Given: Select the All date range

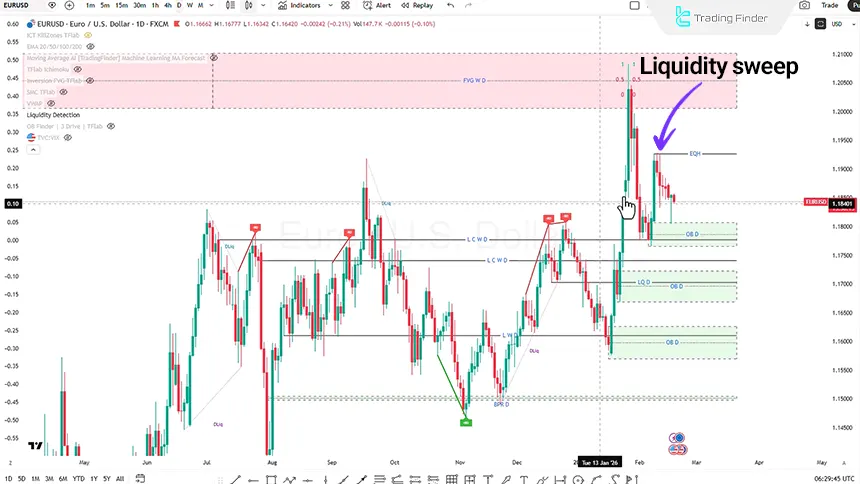Looking at the screenshot, I should coord(120,479).
